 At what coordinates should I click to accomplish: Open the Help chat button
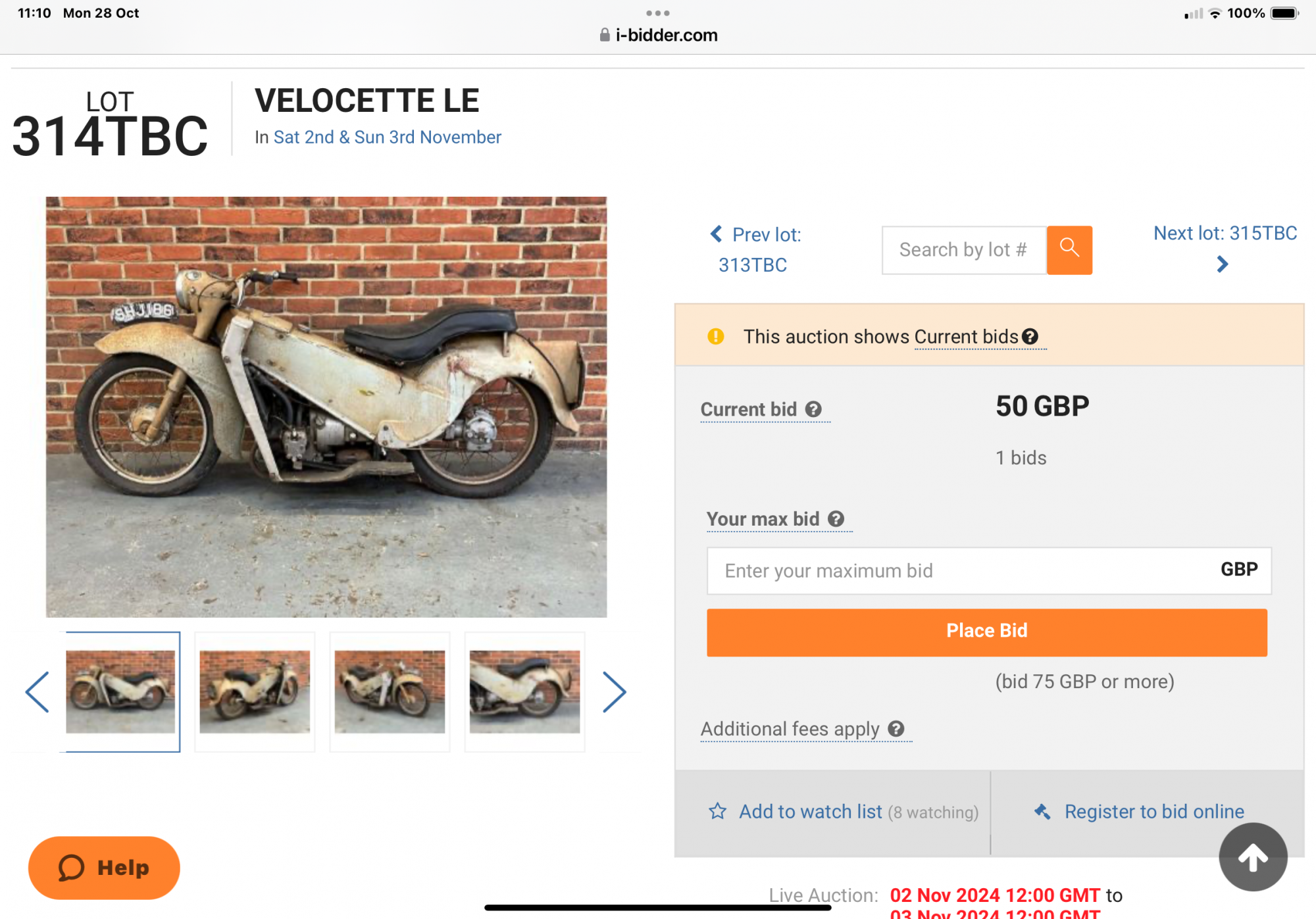(x=104, y=868)
